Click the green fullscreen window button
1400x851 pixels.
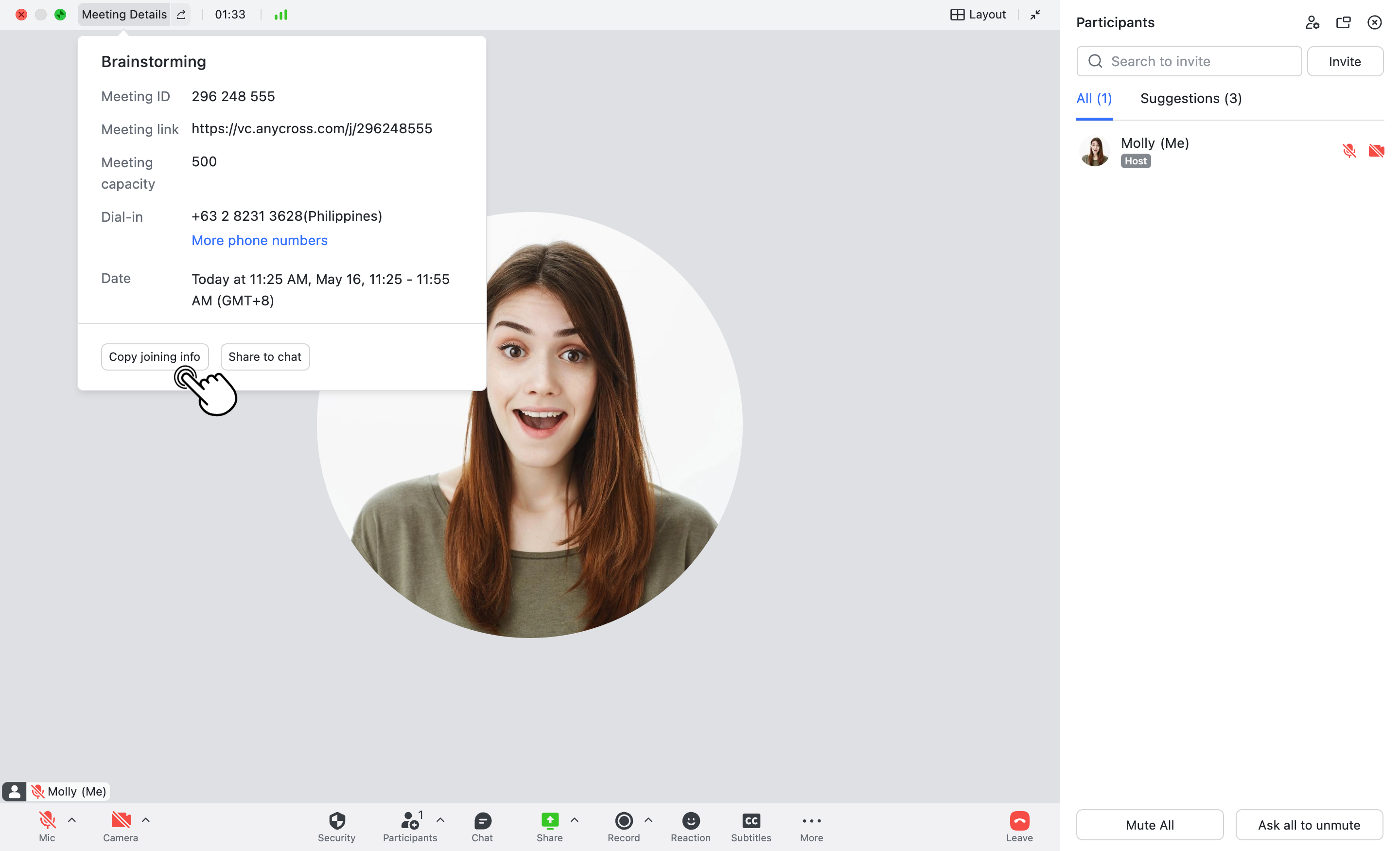pyautogui.click(x=60, y=15)
